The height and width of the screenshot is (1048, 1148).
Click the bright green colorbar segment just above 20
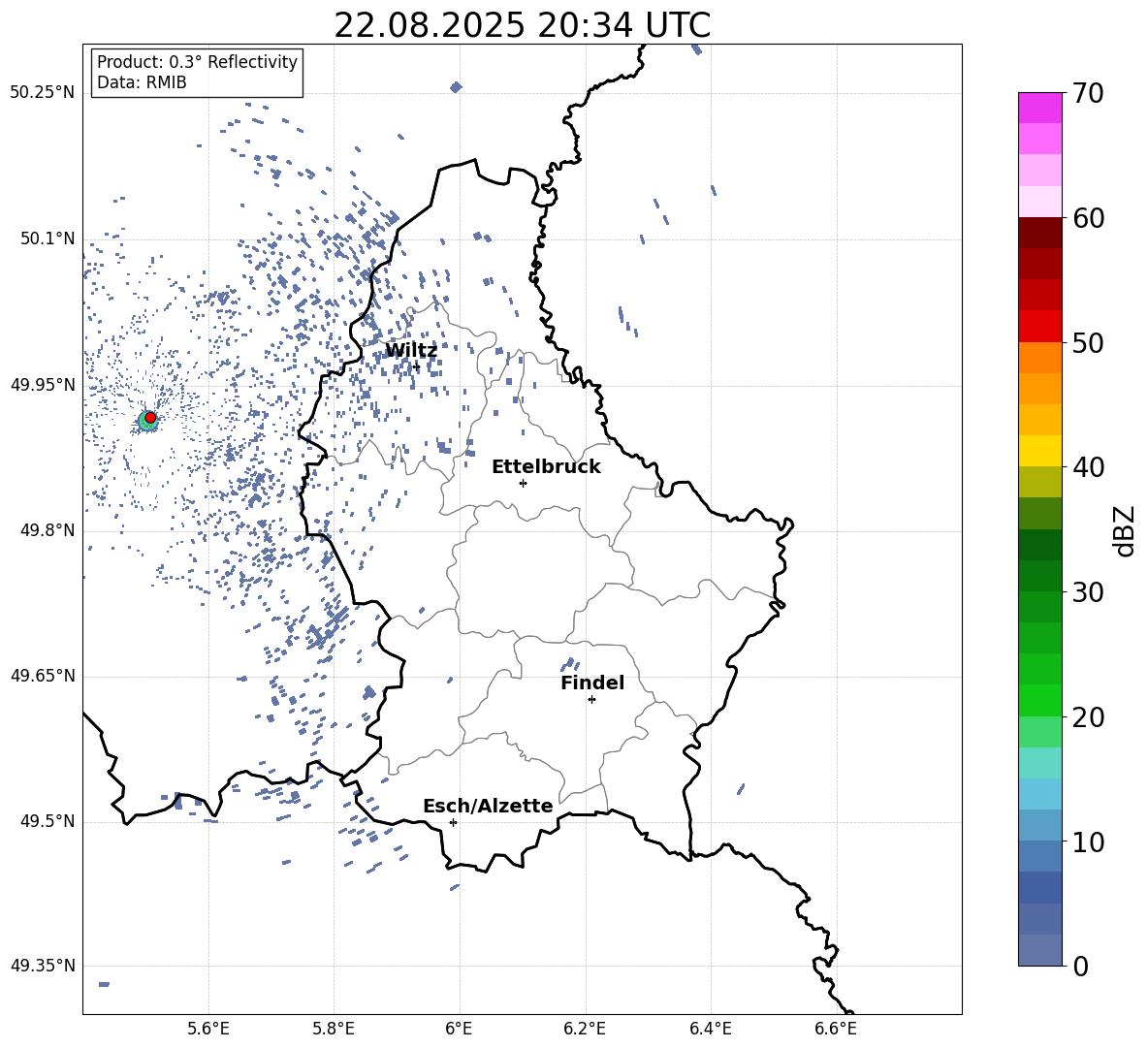point(1039,700)
